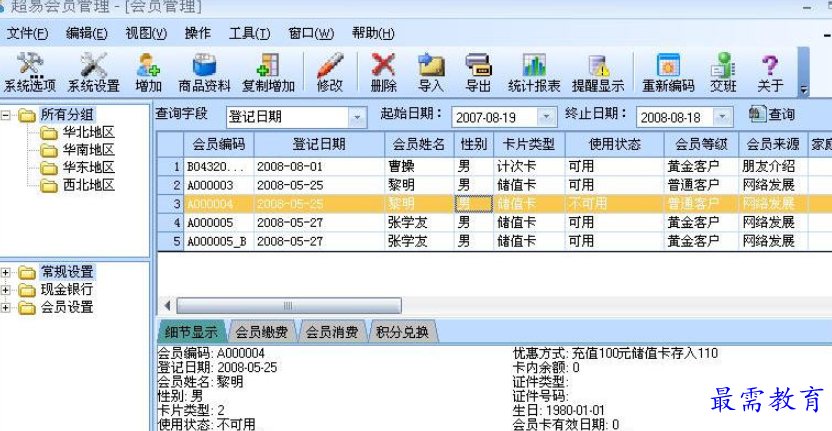Collapse the 所有分组 tree node
The width and height of the screenshot is (832, 431).
click(5, 115)
